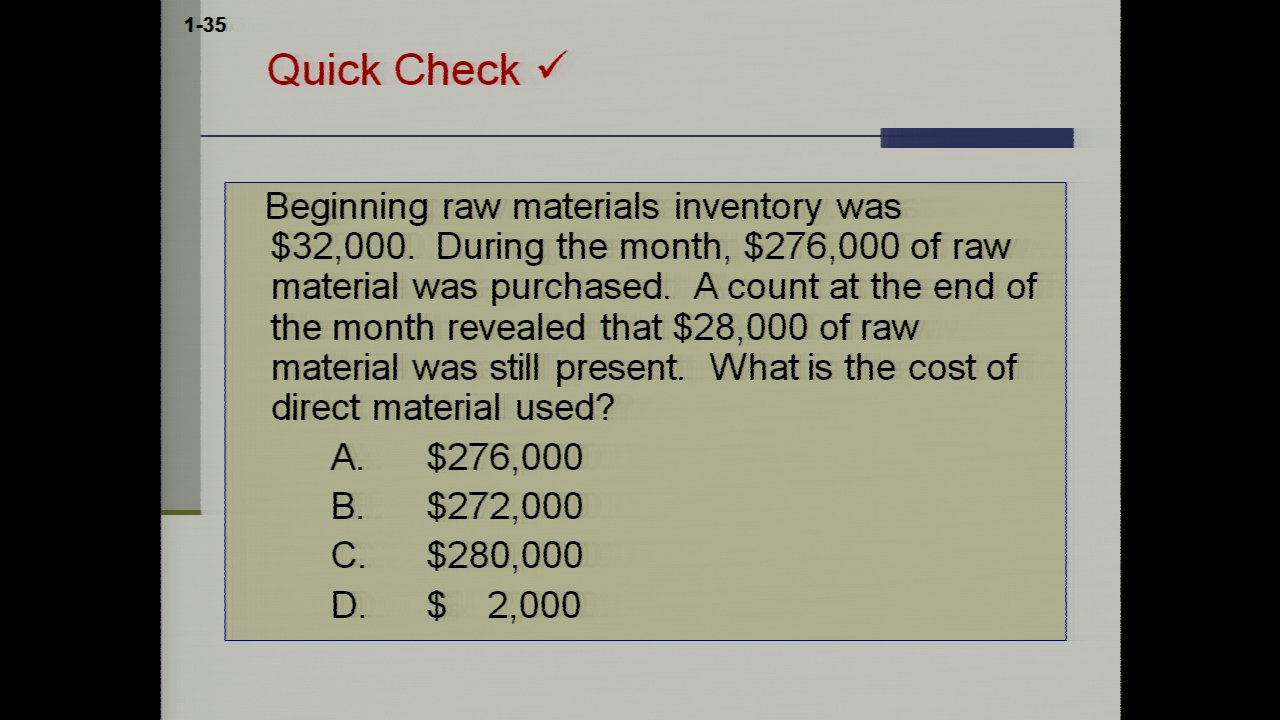Click the Quick Check title text
The image size is (1280, 720).
point(393,70)
